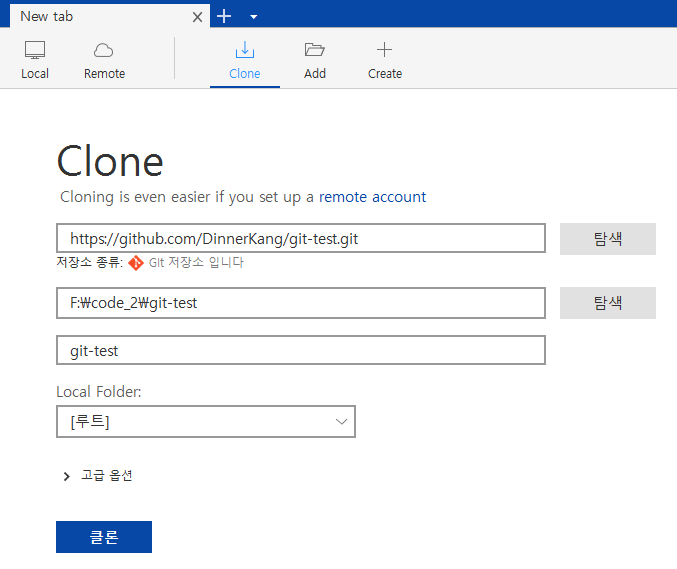Edit the repository URL field

pos(301,238)
